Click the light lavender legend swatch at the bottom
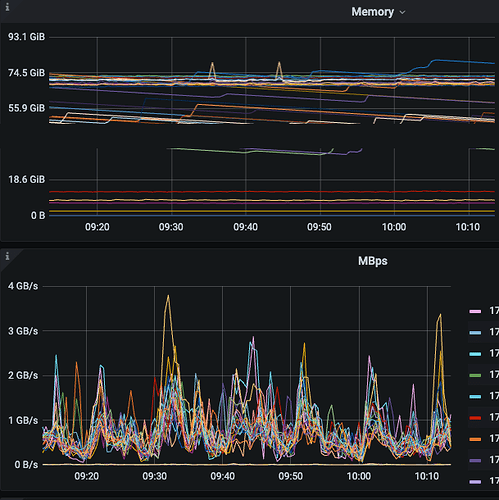 pyautogui.click(x=475, y=482)
